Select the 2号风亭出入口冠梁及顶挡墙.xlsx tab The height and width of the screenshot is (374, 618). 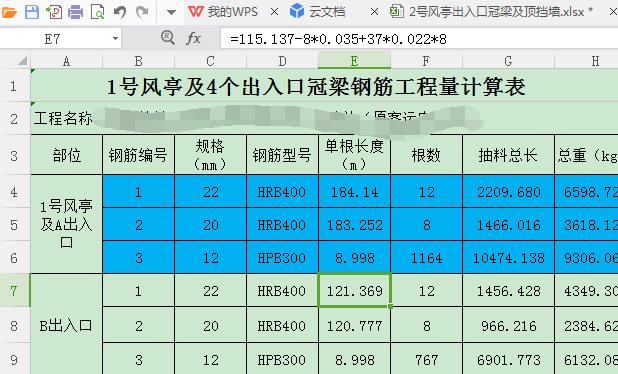pyautogui.click(x=491, y=12)
